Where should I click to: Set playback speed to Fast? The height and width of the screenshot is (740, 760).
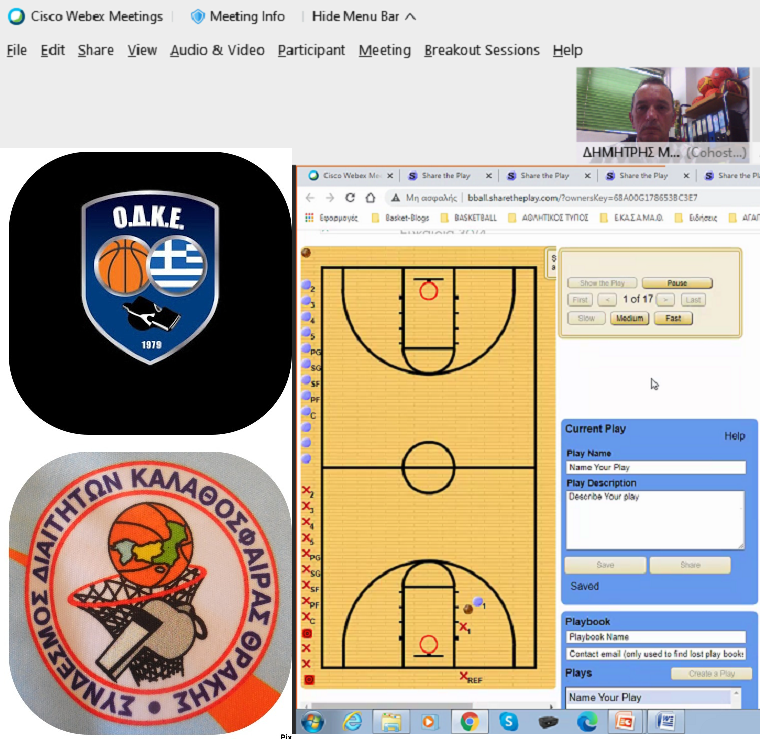click(x=673, y=318)
